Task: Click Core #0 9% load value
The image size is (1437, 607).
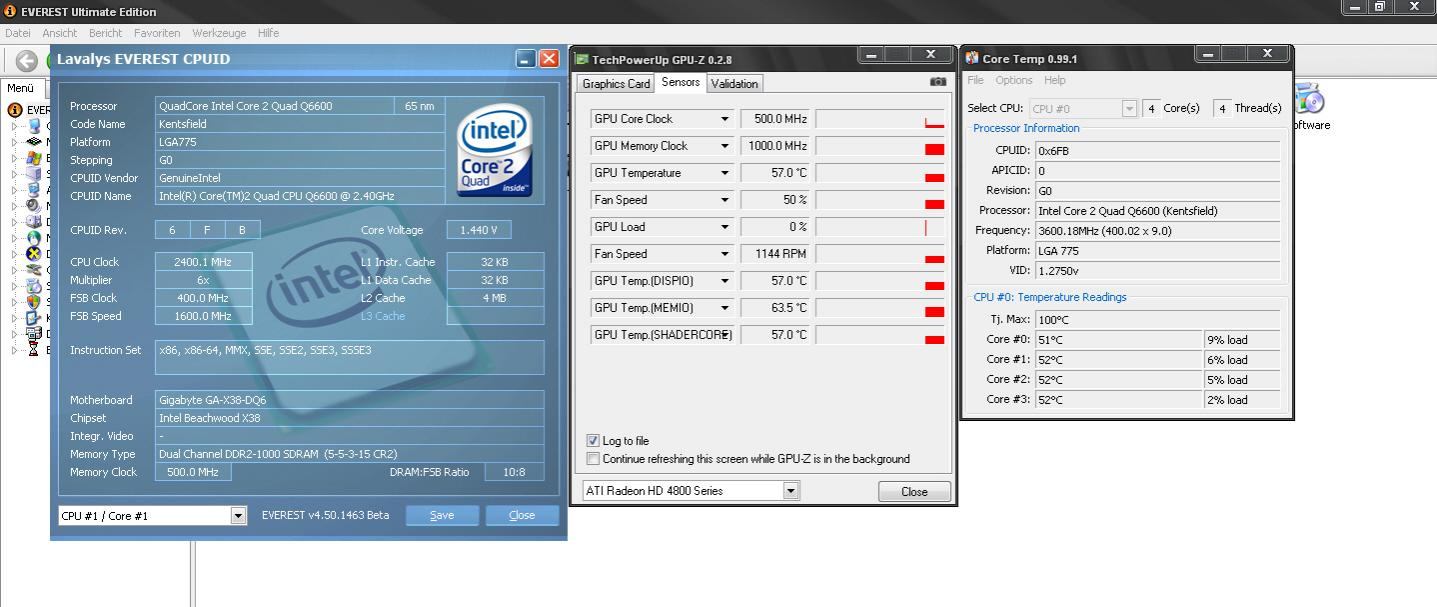Action: pos(1242,340)
